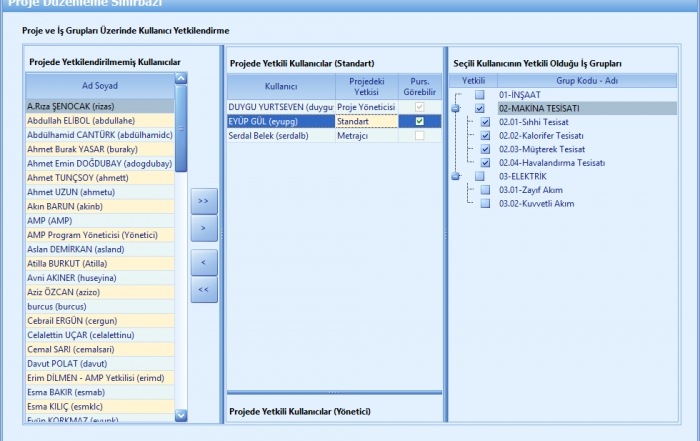Image resolution: width=700 pixels, height=441 pixels.
Task: Collapse the 02-MAKİNA TESİSATI tree node
Action: (455, 109)
